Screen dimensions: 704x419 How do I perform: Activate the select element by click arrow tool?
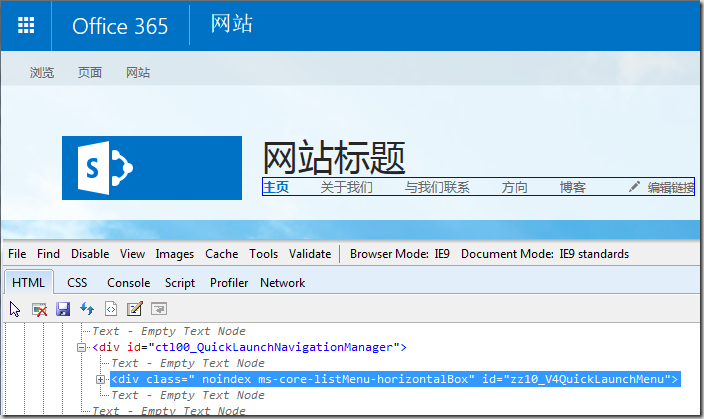click(x=15, y=309)
